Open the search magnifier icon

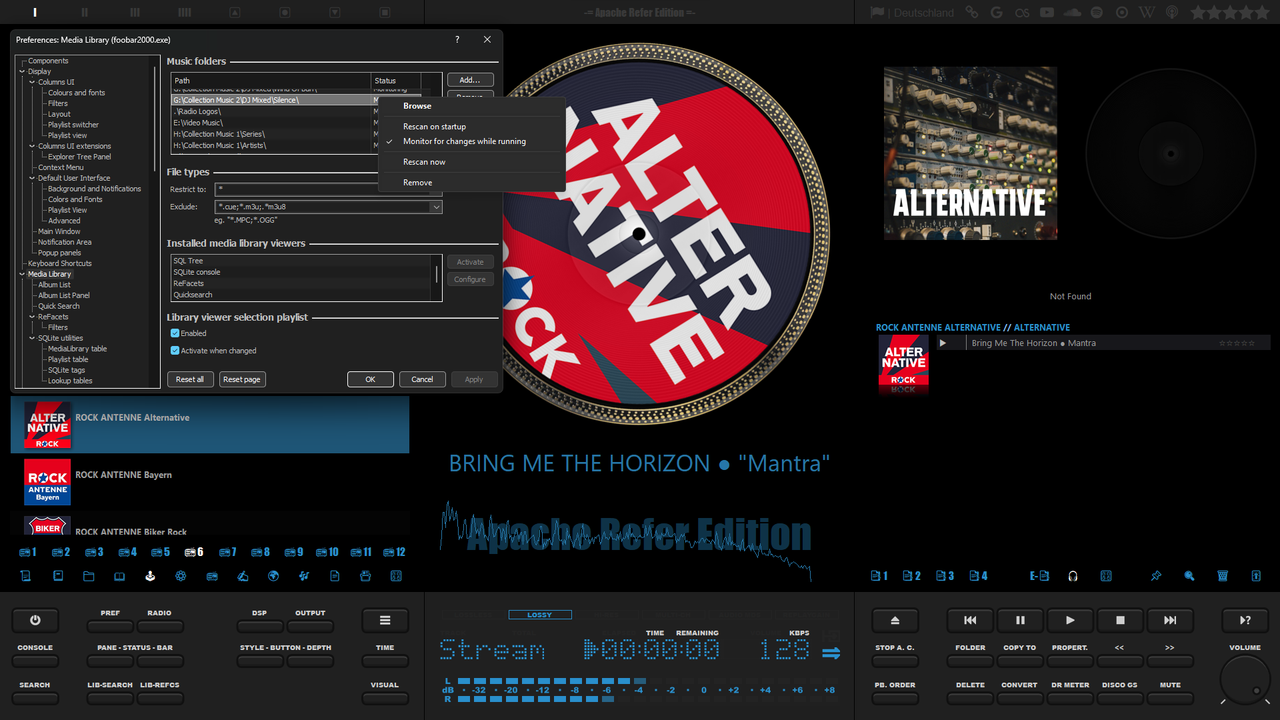tap(1189, 576)
